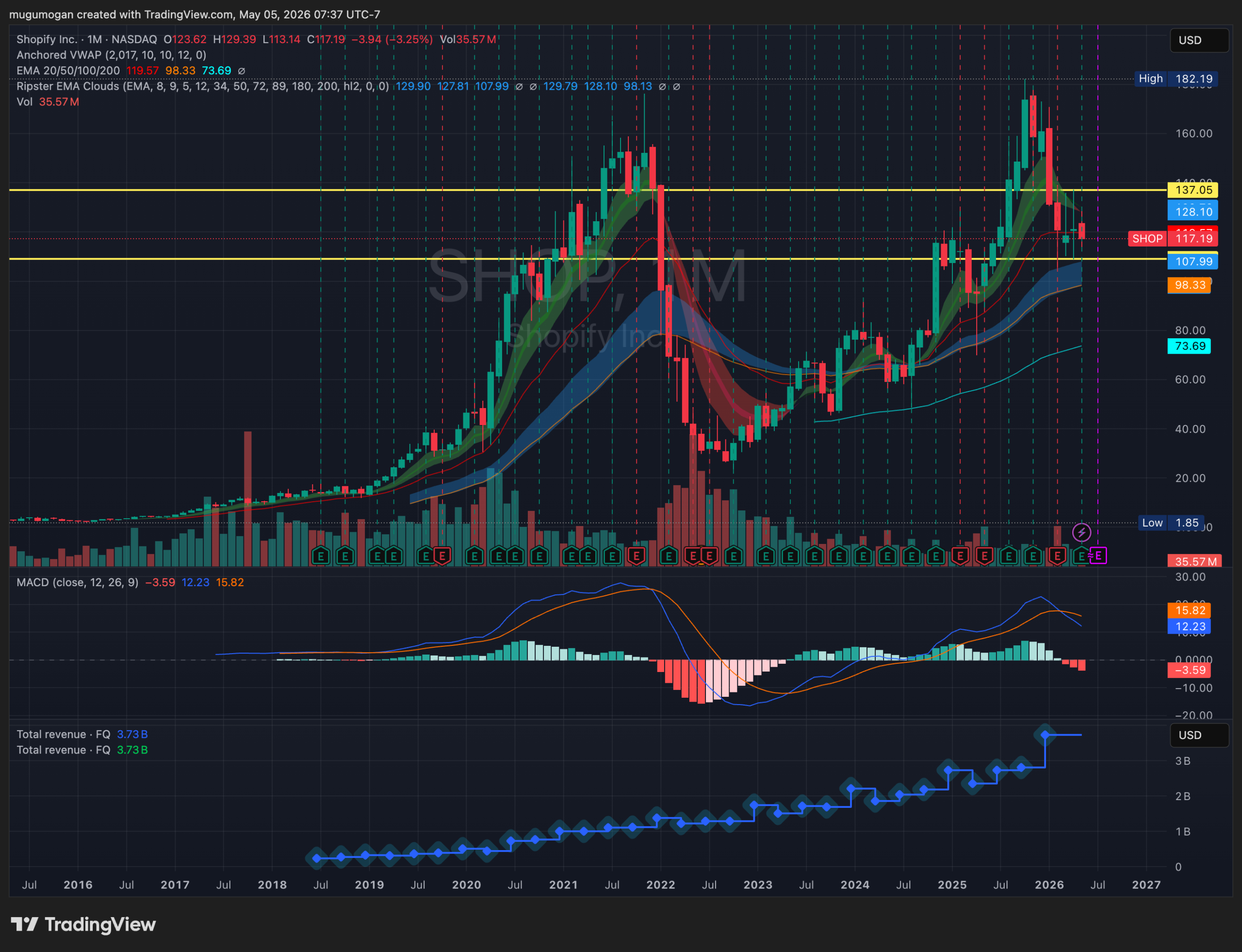Click the orange 15.82 MACD axis label
Viewport: 1242px width, 952px height.
(1189, 610)
